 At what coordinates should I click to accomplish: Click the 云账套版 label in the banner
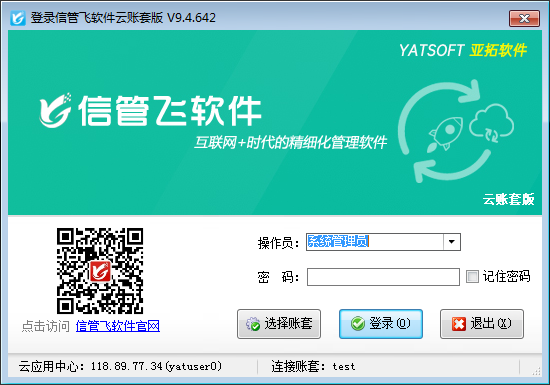click(508, 199)
